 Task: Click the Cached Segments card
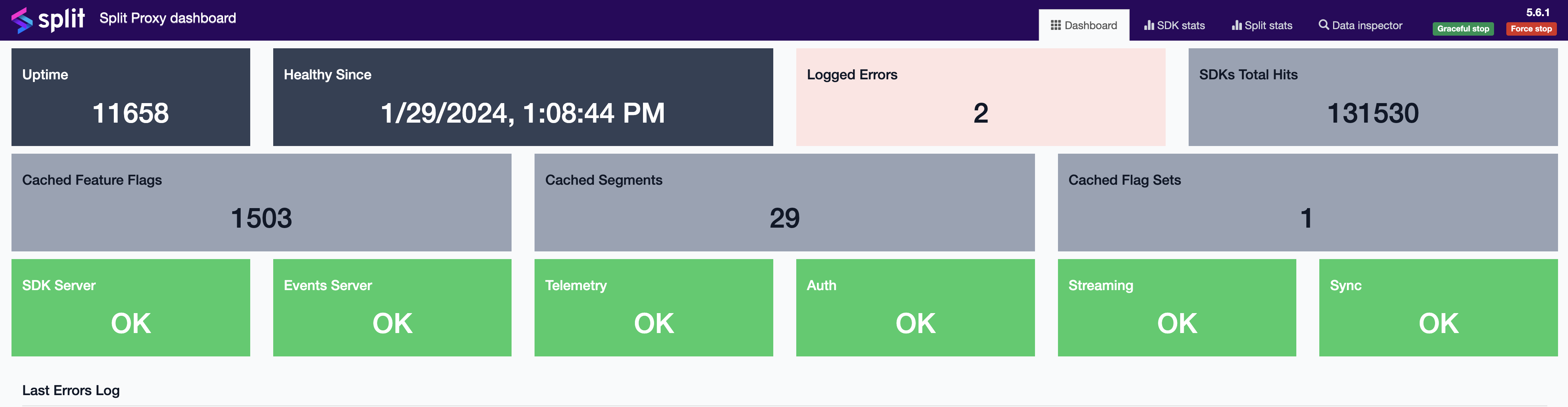[784, 203]
